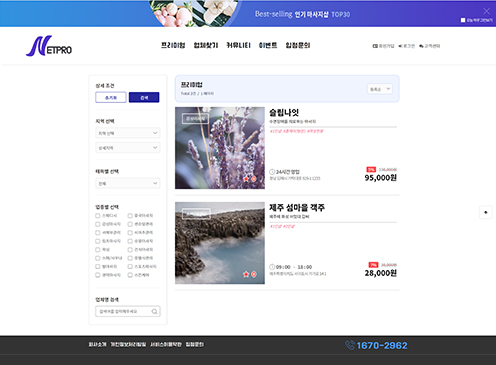Click the category badge on 슬립나잇 image
496x365 pixels.
195,119
